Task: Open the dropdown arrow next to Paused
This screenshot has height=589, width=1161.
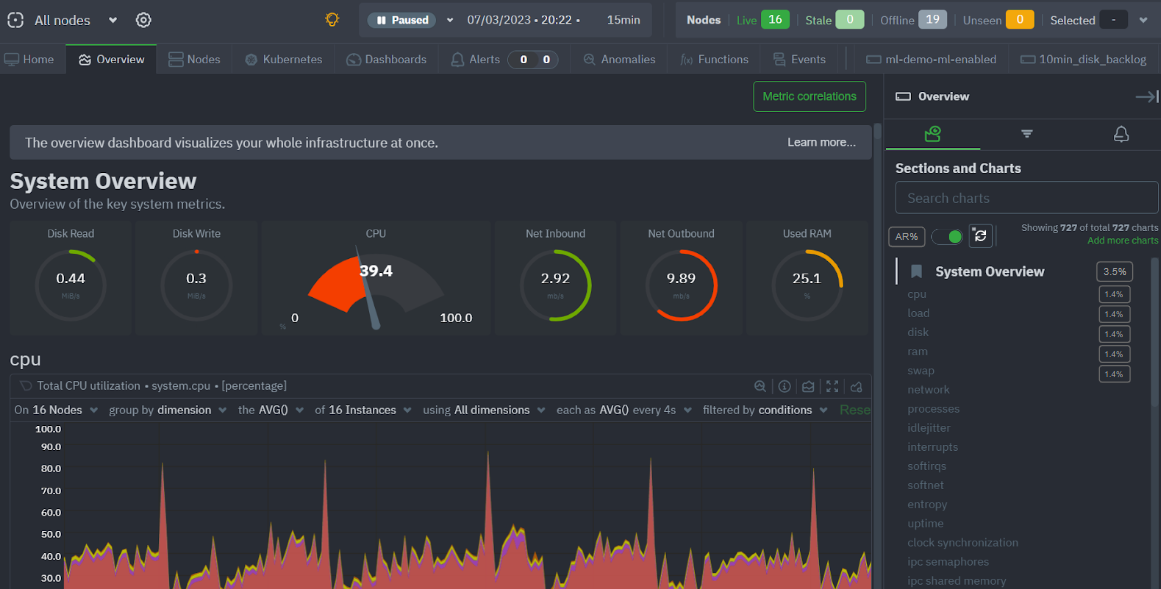Action: (449, 20)
